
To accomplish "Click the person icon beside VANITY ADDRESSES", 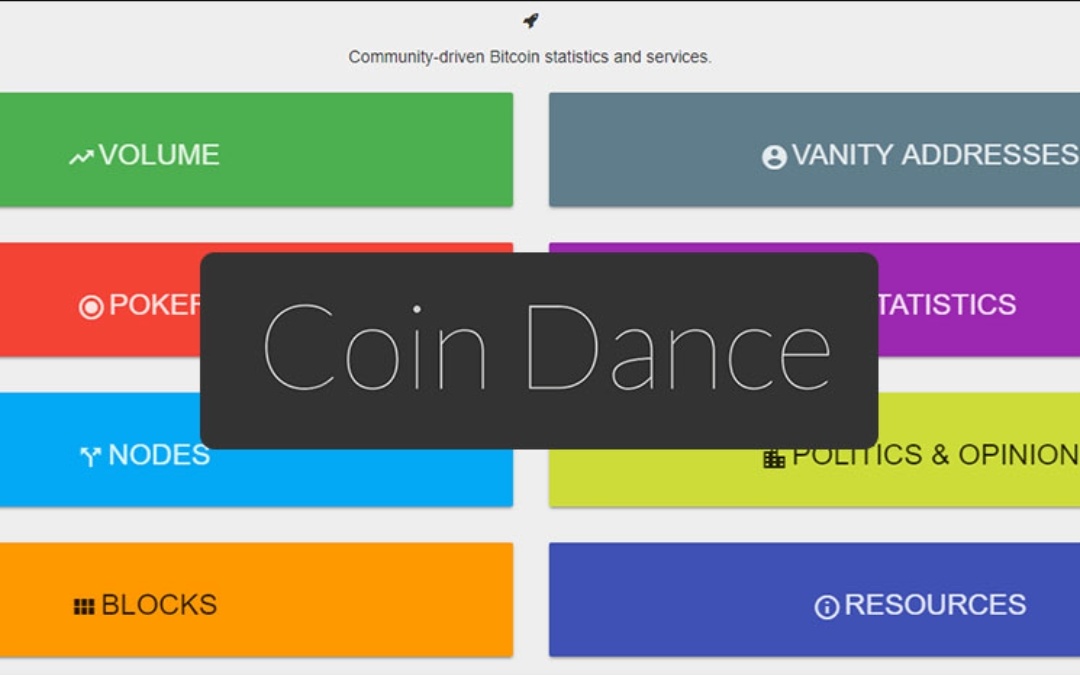I will [x=774, y=157].
